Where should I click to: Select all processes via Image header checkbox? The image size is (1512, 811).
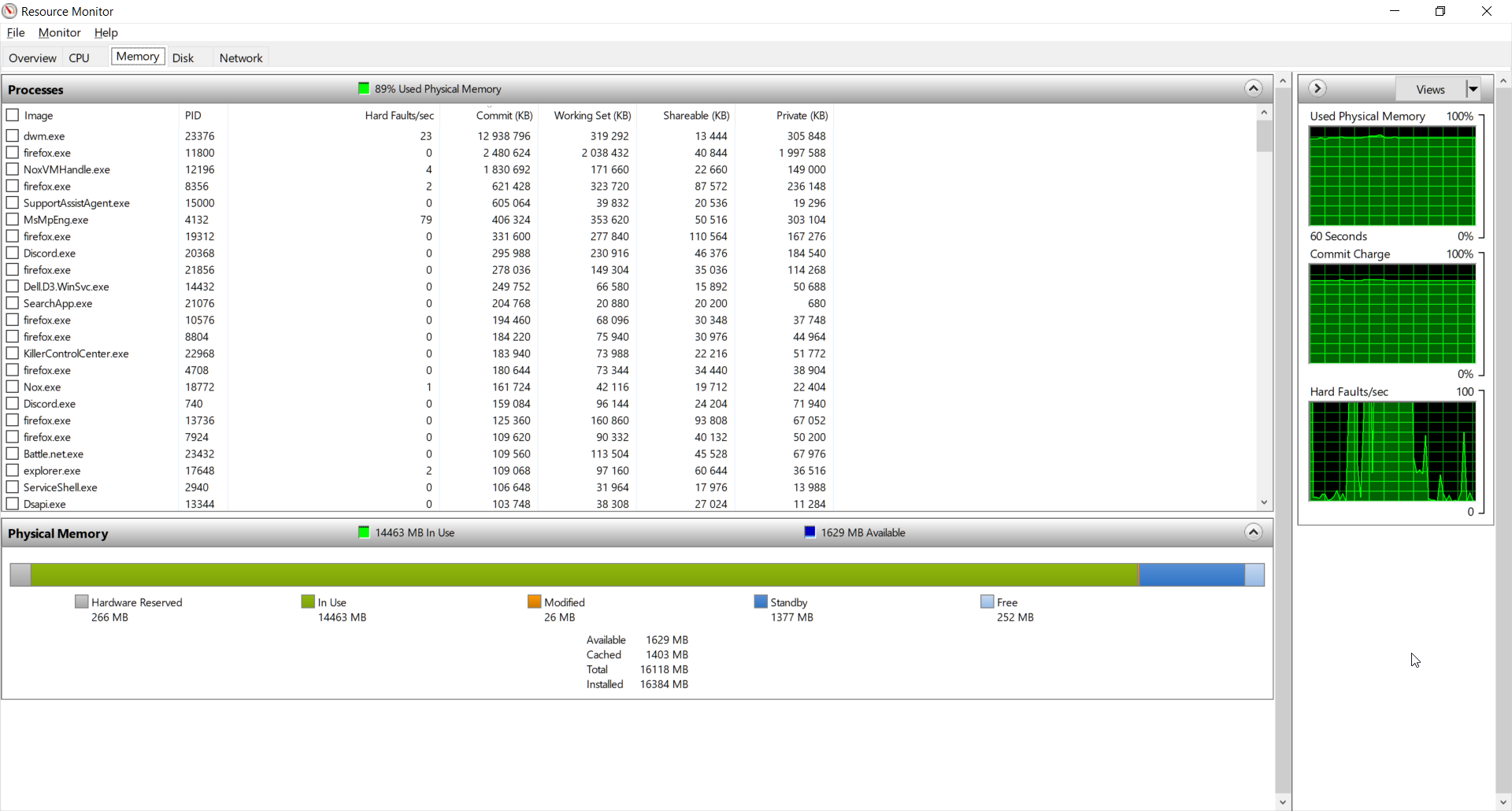[x=13, y=115]
